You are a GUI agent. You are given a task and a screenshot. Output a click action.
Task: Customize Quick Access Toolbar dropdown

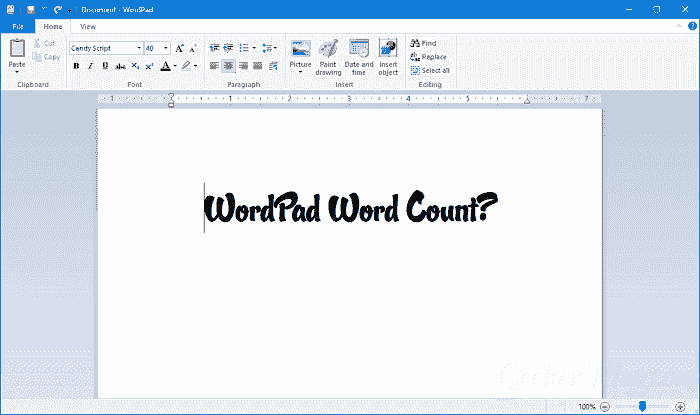click(69, 10)
